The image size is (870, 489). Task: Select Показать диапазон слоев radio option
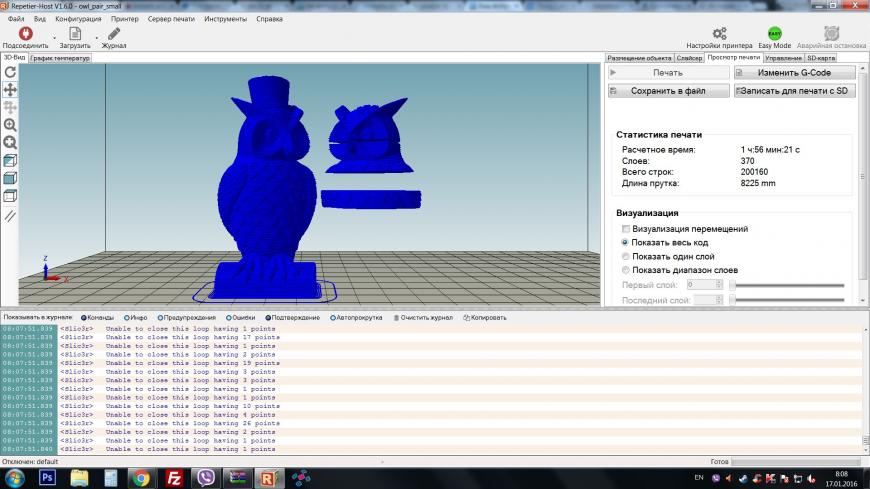[x=625, y=270]
